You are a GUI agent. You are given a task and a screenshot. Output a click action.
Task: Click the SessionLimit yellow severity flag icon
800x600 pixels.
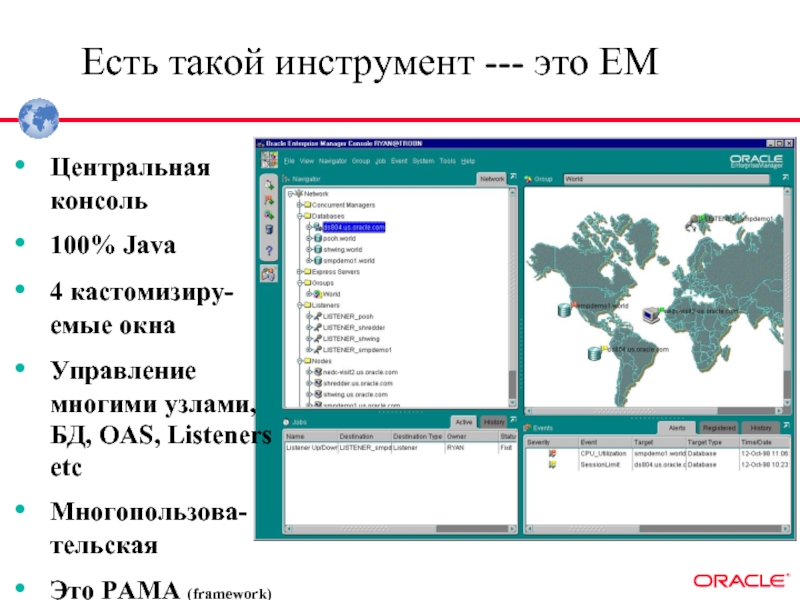pos(552,465)
